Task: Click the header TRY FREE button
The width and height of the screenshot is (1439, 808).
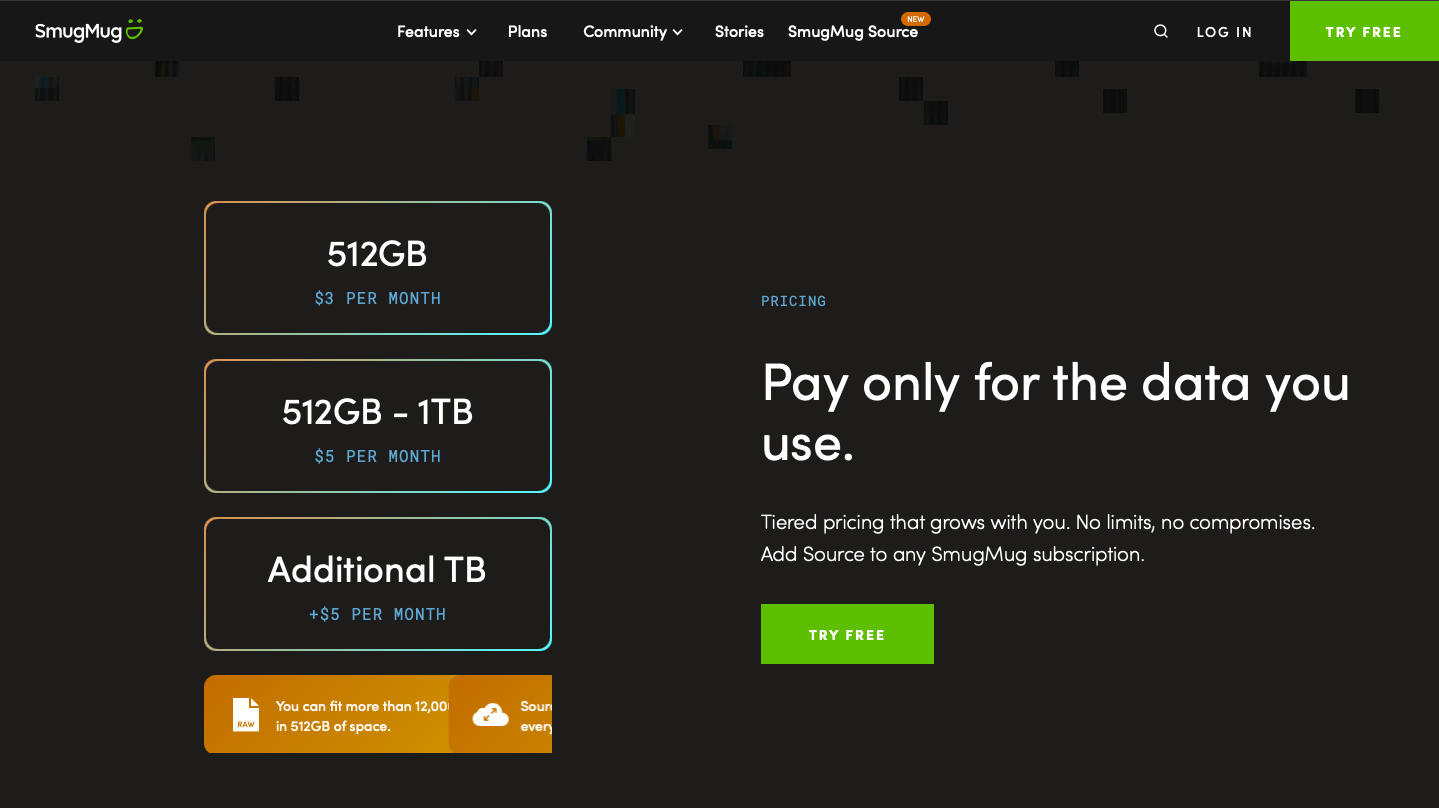Action: pos(1364,31)
